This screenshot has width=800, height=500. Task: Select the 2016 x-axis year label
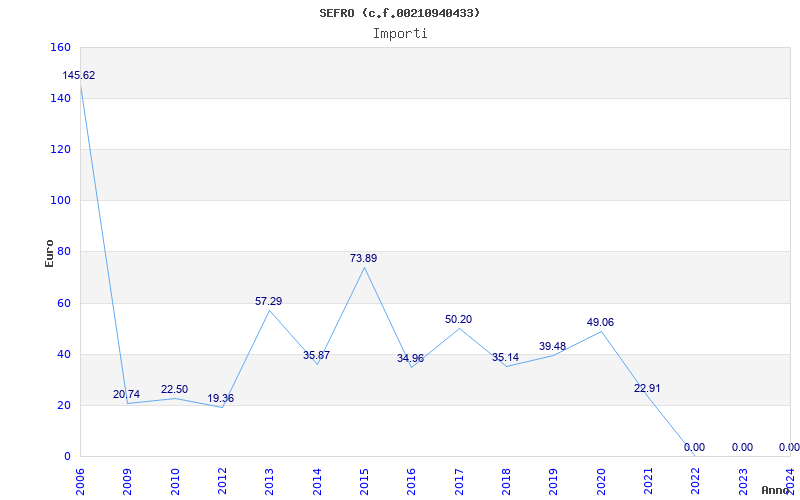[412, 481]
